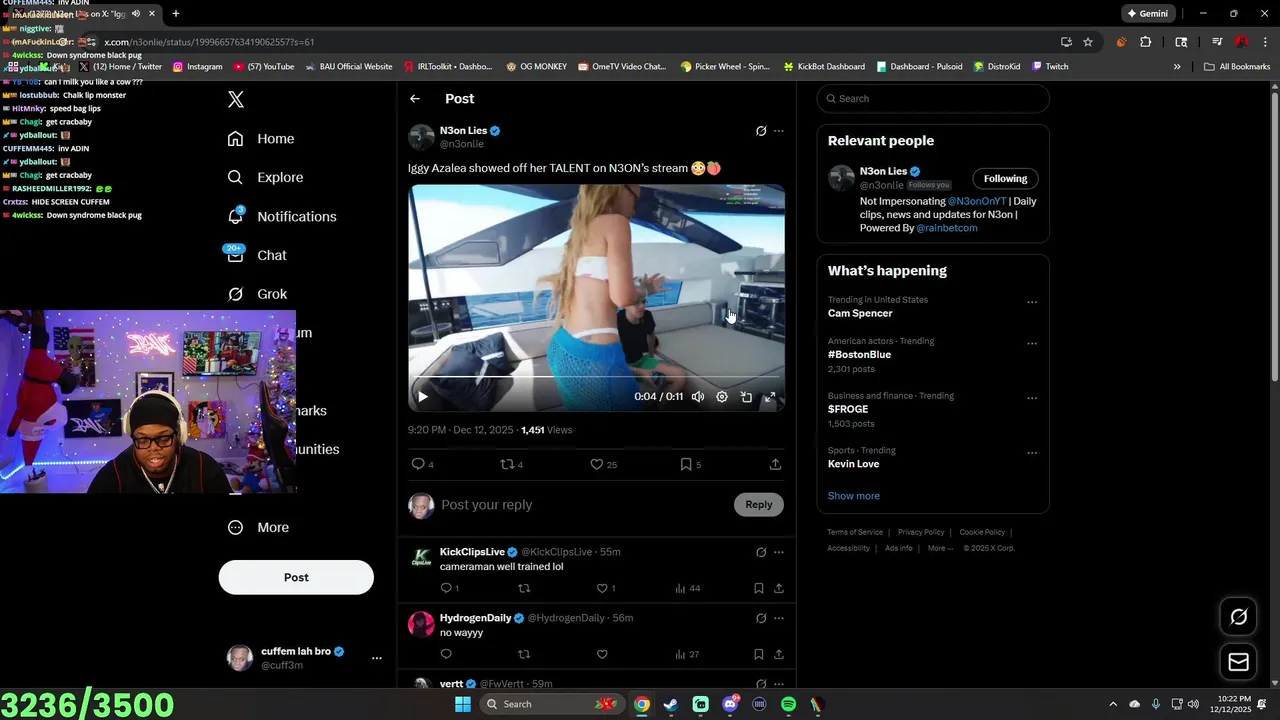The height and width of the screenshot is (720, 1280).
Task: Click the X logo in the sidebar
Action: coord(236,99)
